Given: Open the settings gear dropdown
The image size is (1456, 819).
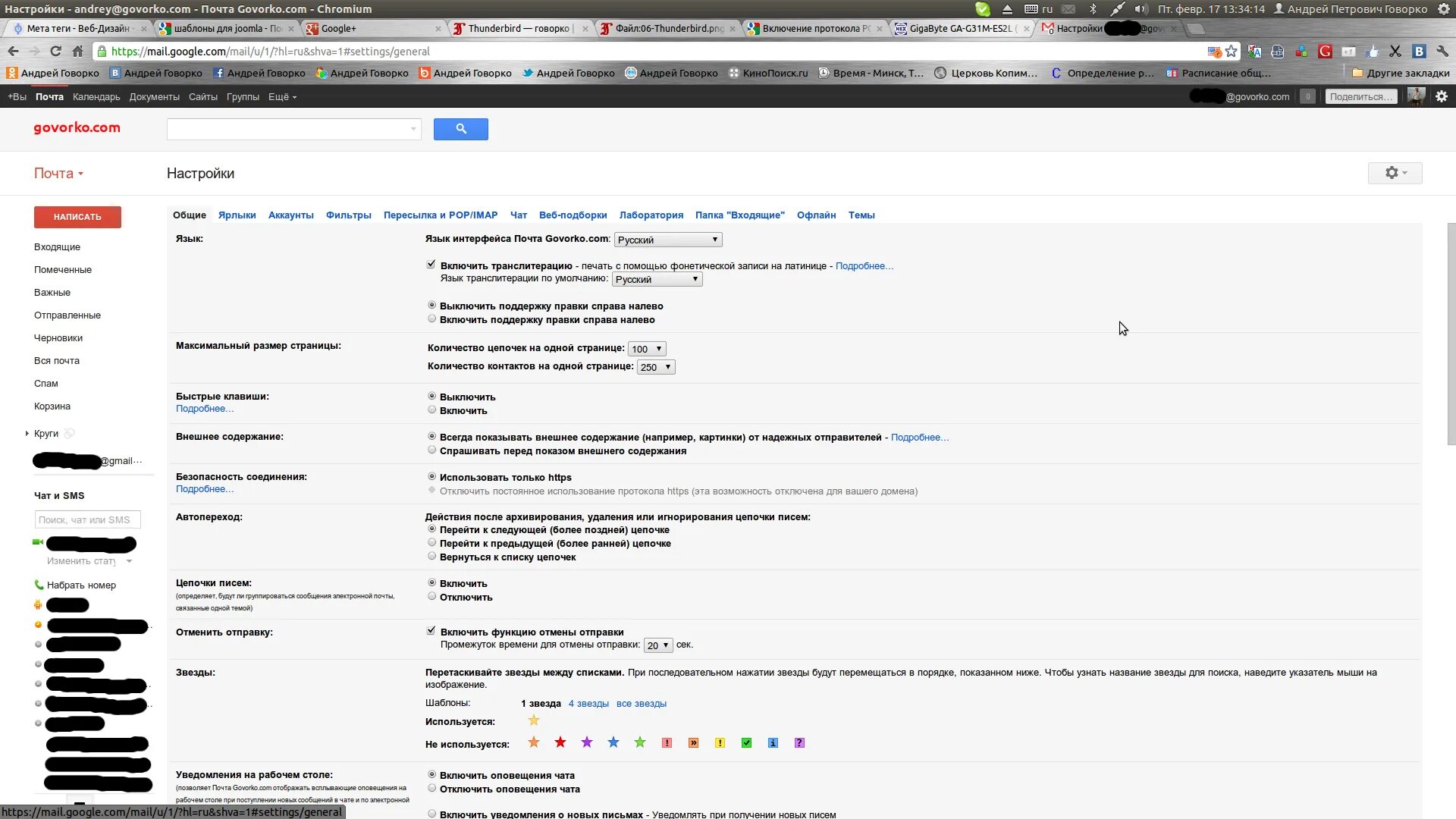Looking at the screenshot, I should [1395, 173].
